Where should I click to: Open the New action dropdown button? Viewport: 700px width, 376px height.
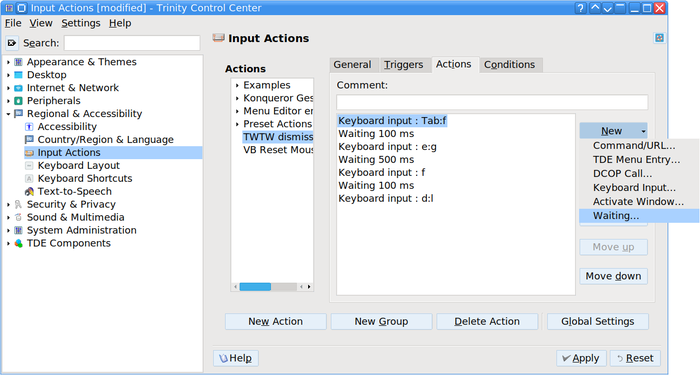pyautogui.click(x=613, y=131)
